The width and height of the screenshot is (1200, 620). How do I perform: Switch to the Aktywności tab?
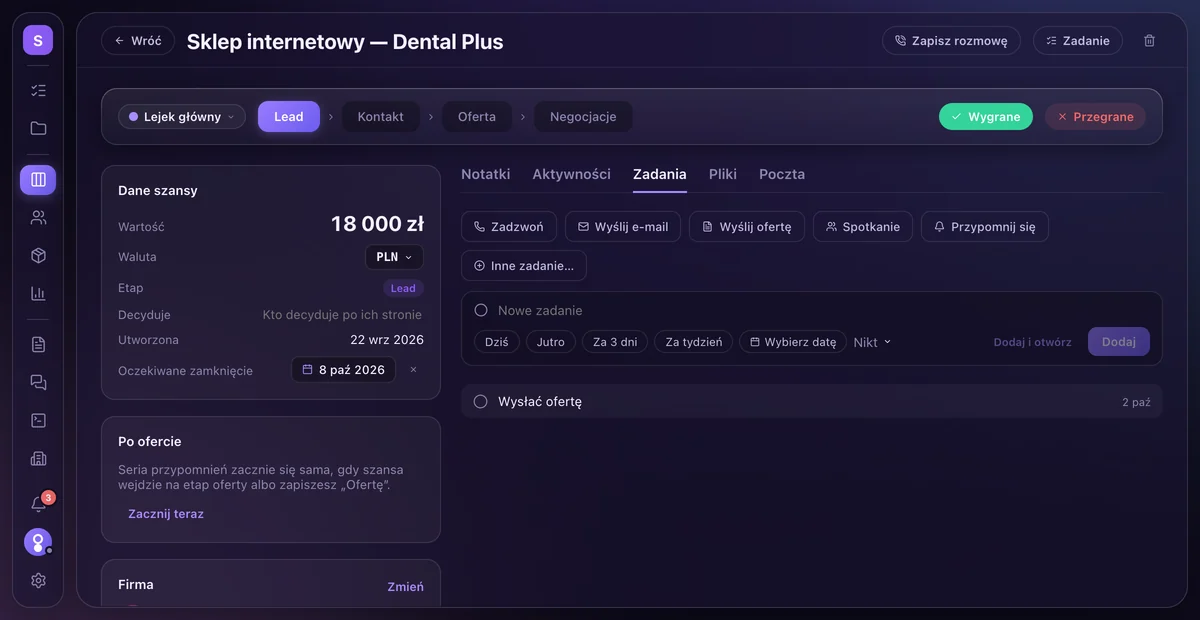pyautogui.click(x=571, y=174)
